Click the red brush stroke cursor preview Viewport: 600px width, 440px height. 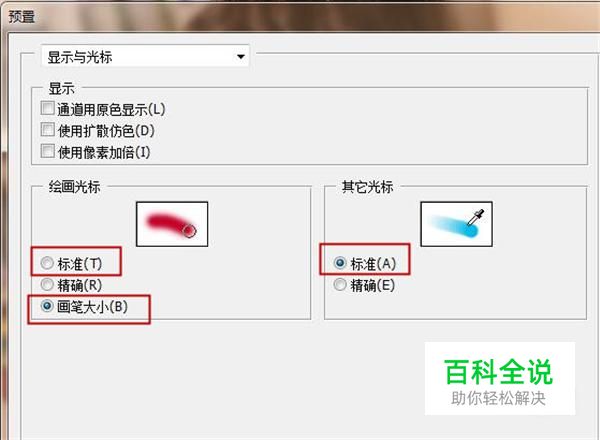pos(172,224)
